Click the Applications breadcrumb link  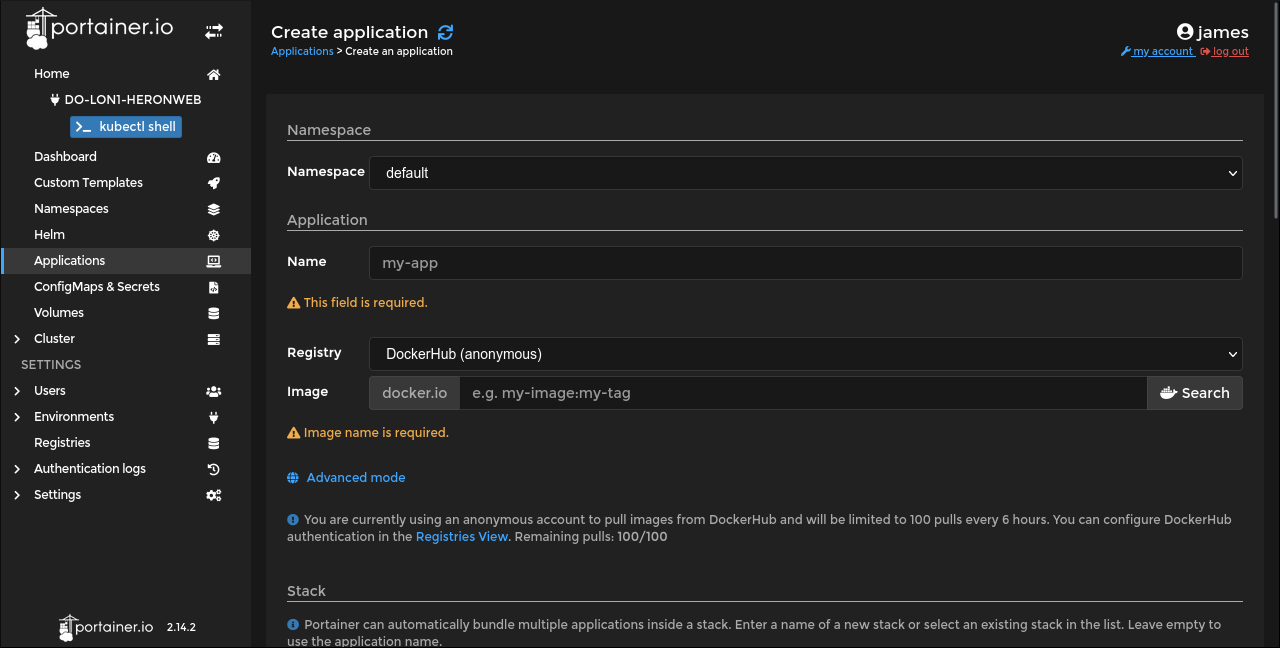point(302,51)
